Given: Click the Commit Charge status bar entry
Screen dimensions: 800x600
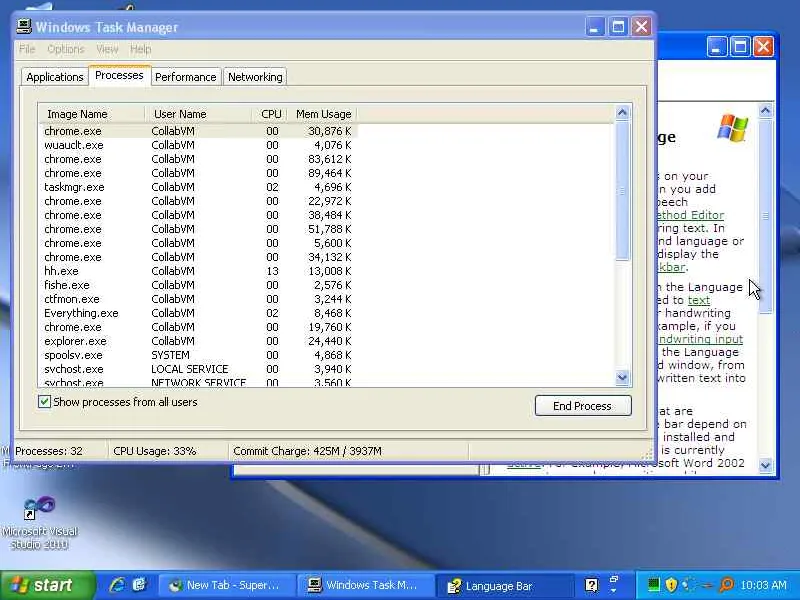Looking at the screenshot, I should pyautogui.click(x=349, y=451).
